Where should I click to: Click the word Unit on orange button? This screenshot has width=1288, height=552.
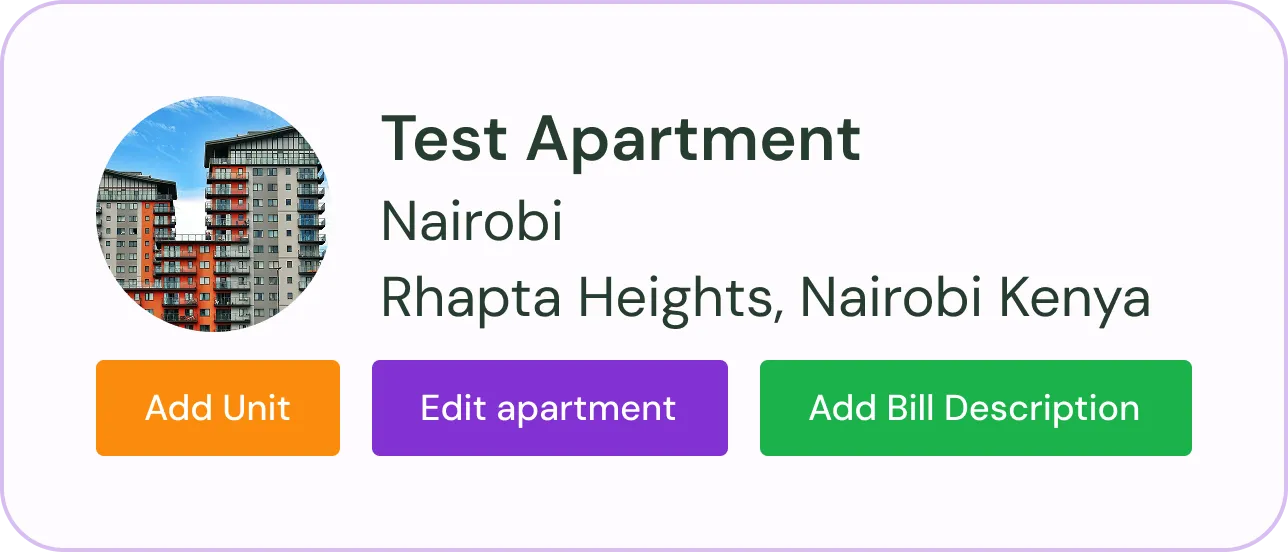(x=257, y=408)
